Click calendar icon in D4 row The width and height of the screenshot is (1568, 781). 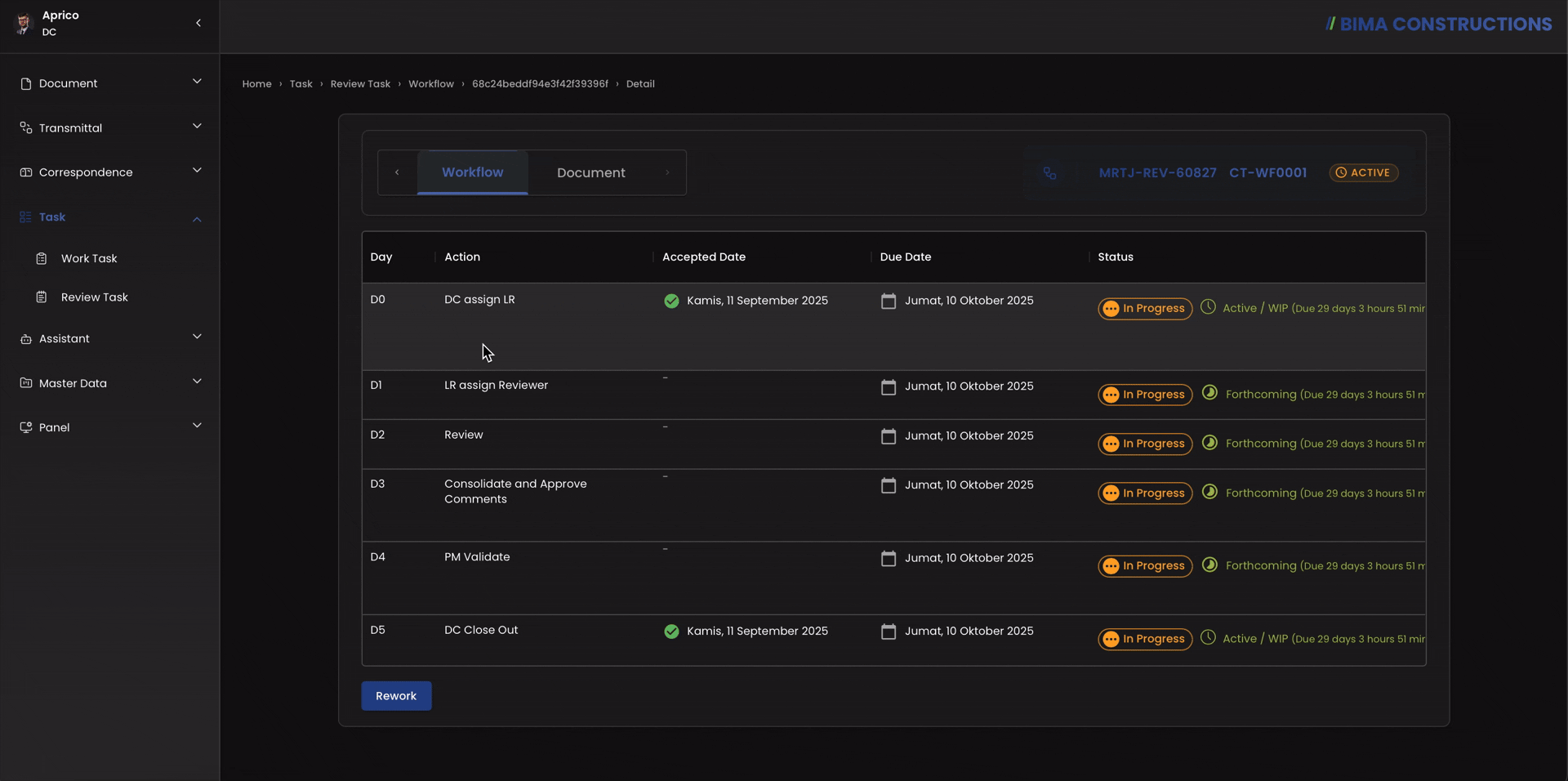coord(889,559)
